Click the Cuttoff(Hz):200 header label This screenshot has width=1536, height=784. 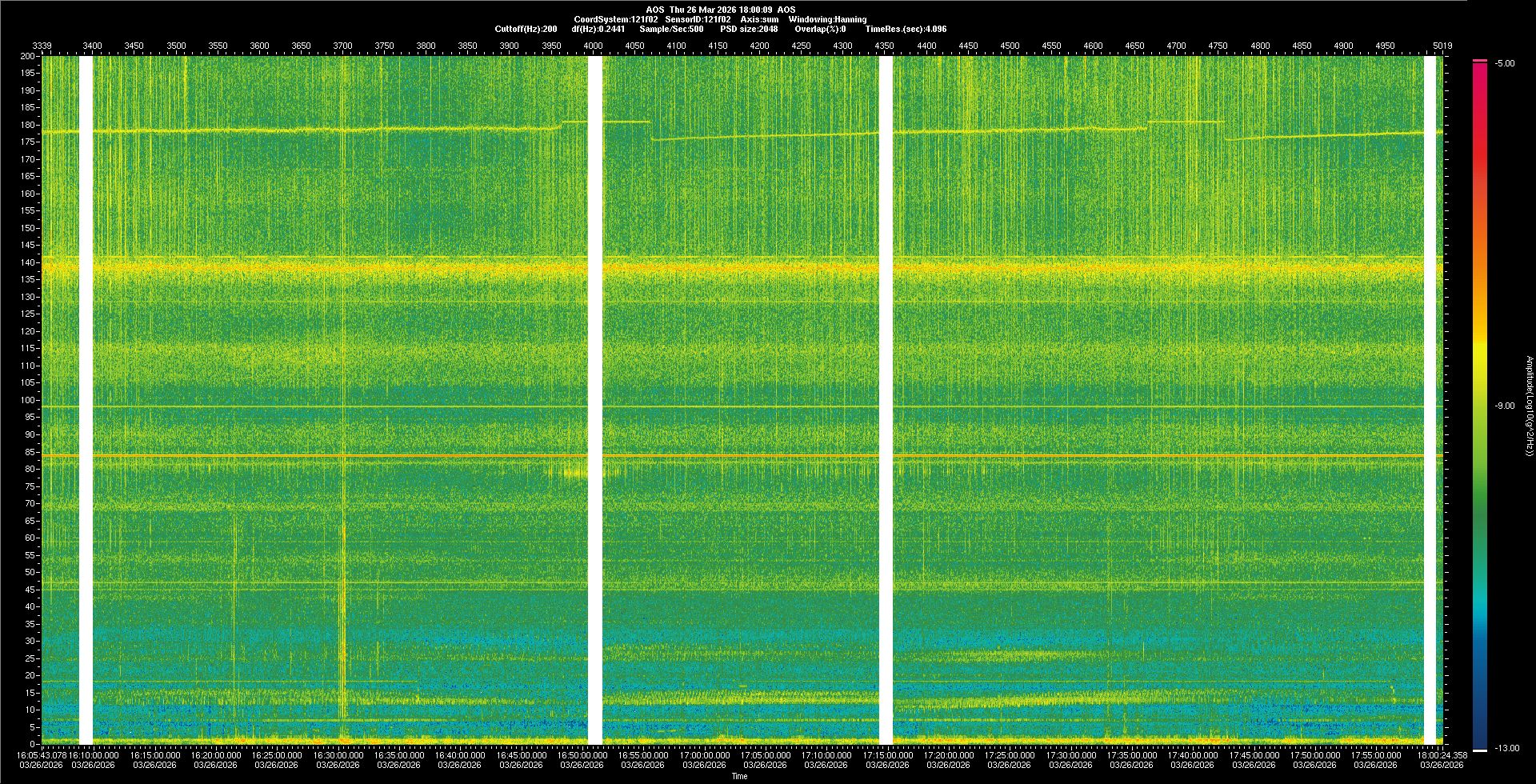526,29
